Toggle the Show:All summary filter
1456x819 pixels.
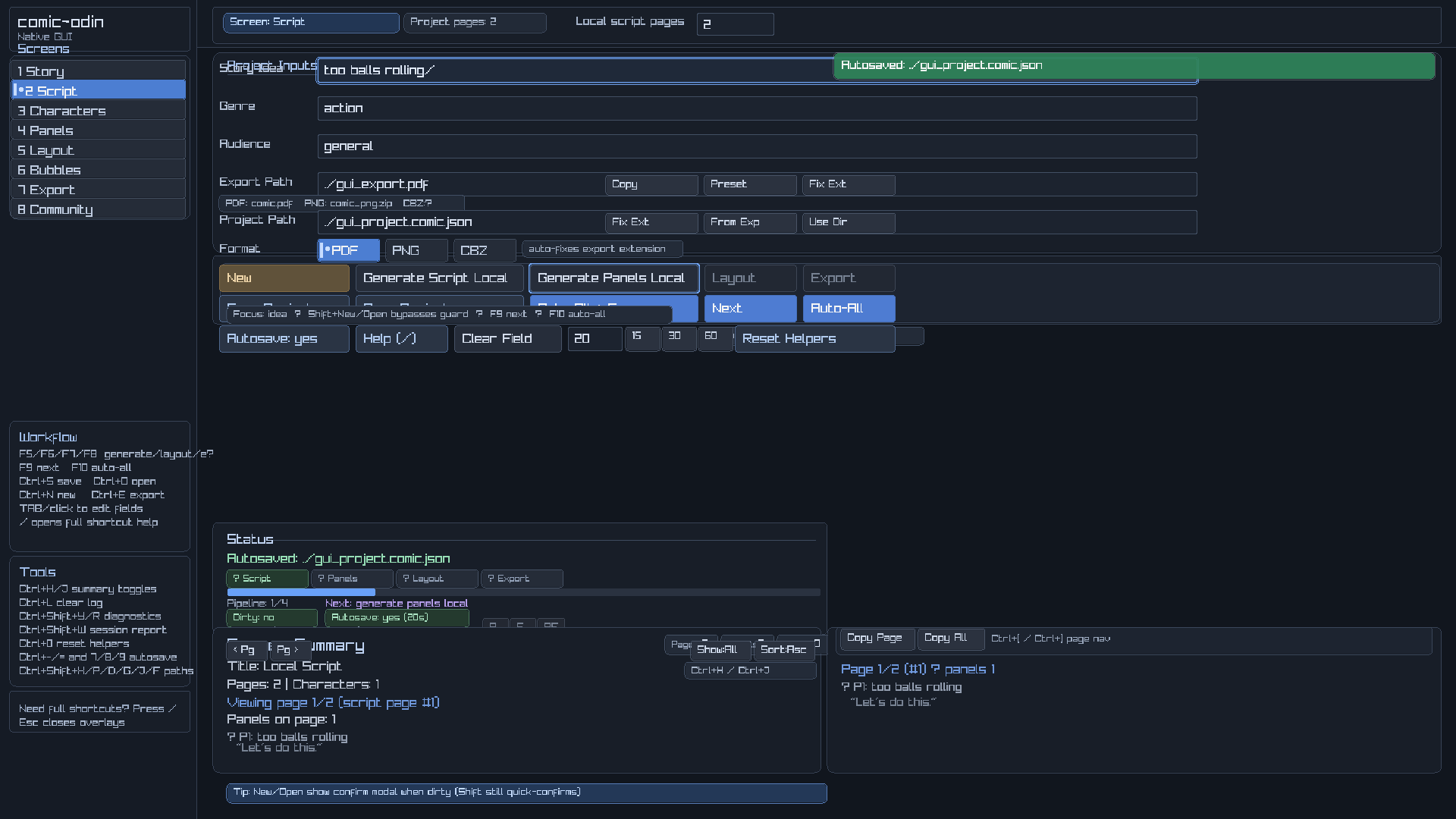pos(720,650)
